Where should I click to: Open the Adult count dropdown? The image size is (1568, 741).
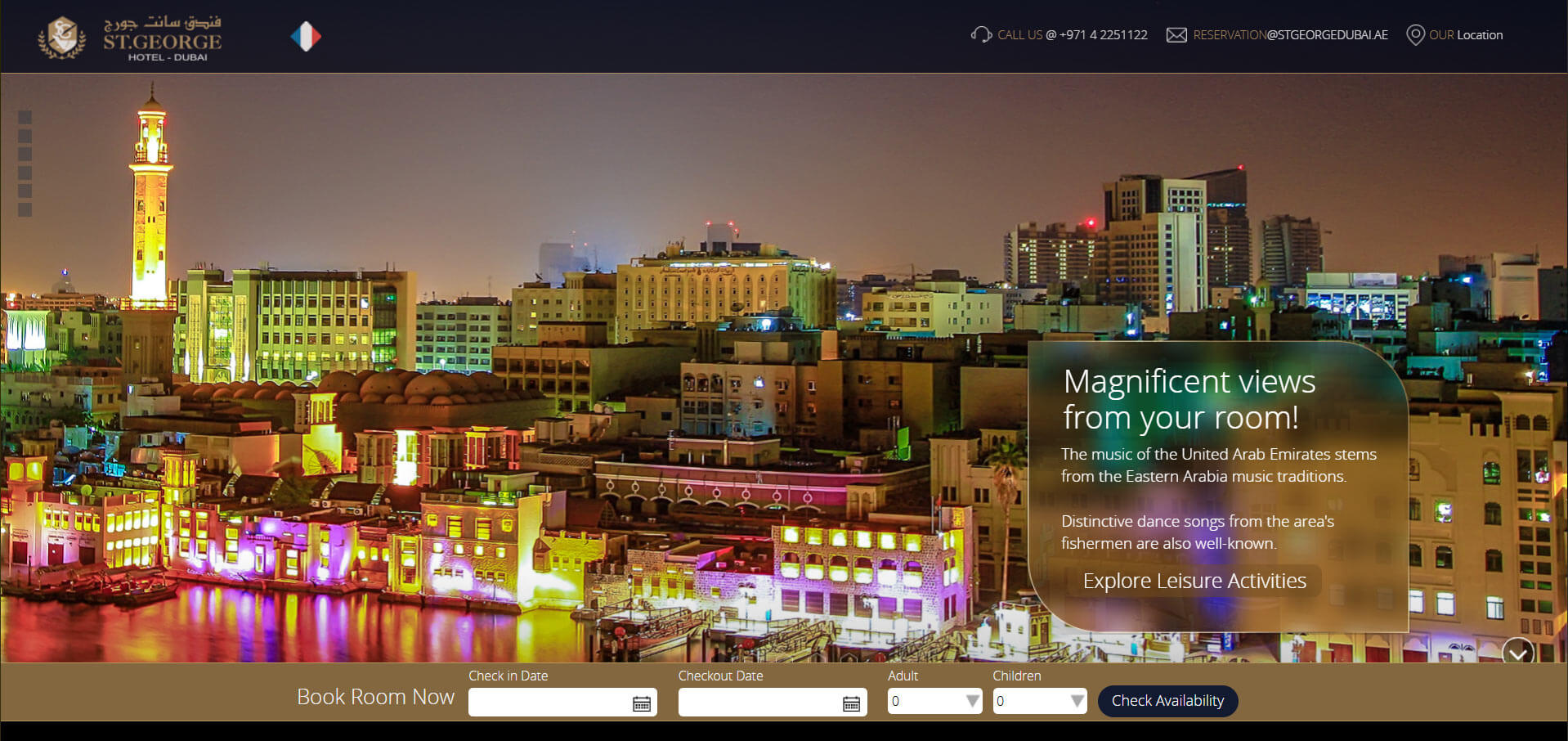[934, 701]
